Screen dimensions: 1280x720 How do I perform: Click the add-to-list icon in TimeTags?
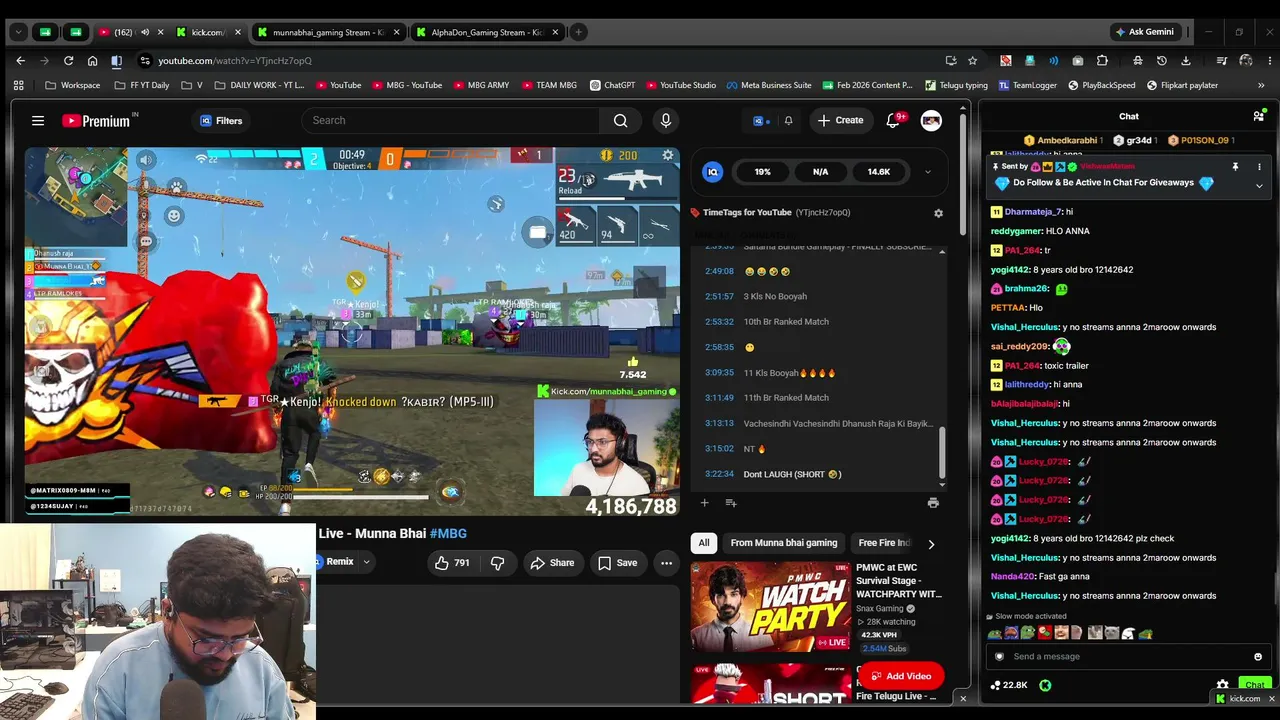coord(731,503)
